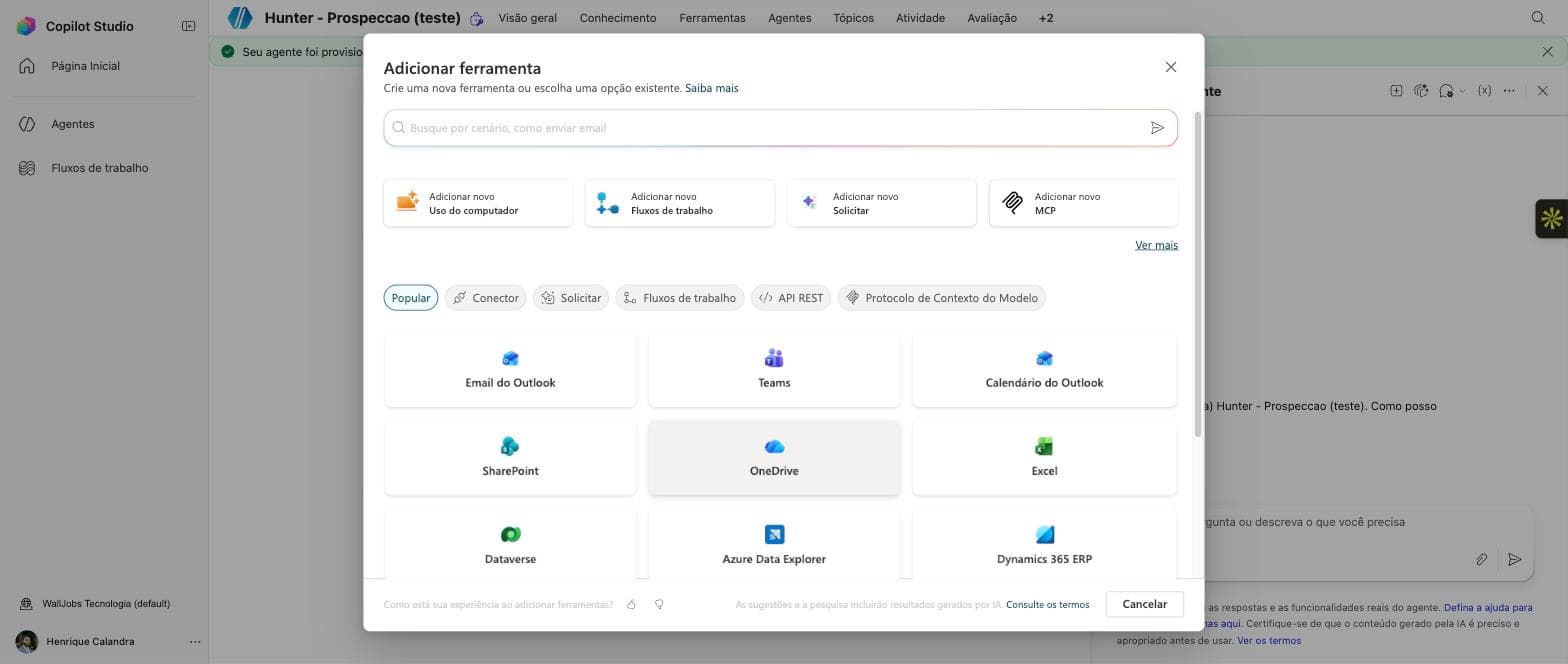Image resolution: width=1568 pixels, height=664 pixels.
Task: Open Página Inicial home icon
Action: click(27, 66)
